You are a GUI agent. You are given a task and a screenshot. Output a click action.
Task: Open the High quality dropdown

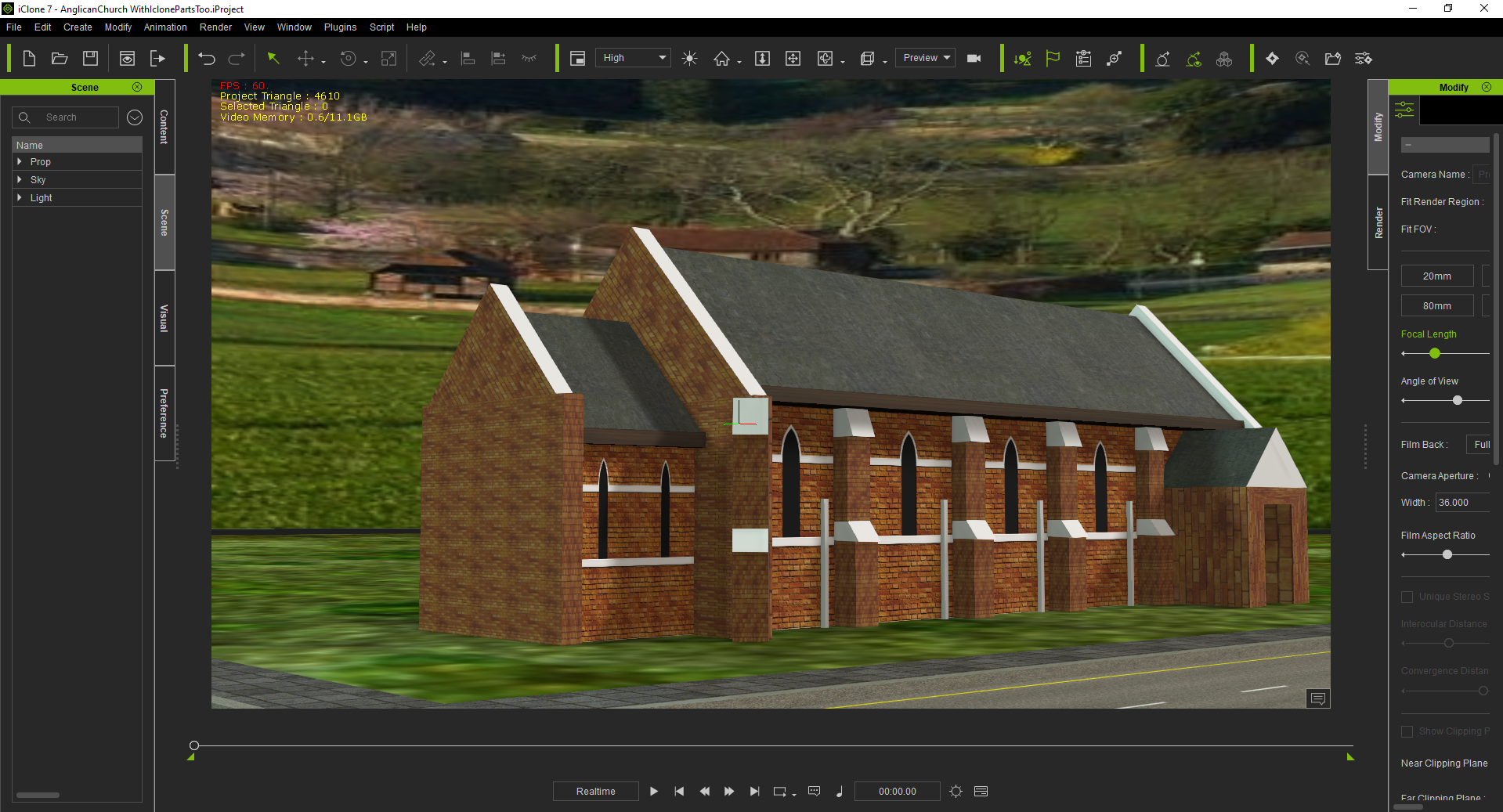633,58
